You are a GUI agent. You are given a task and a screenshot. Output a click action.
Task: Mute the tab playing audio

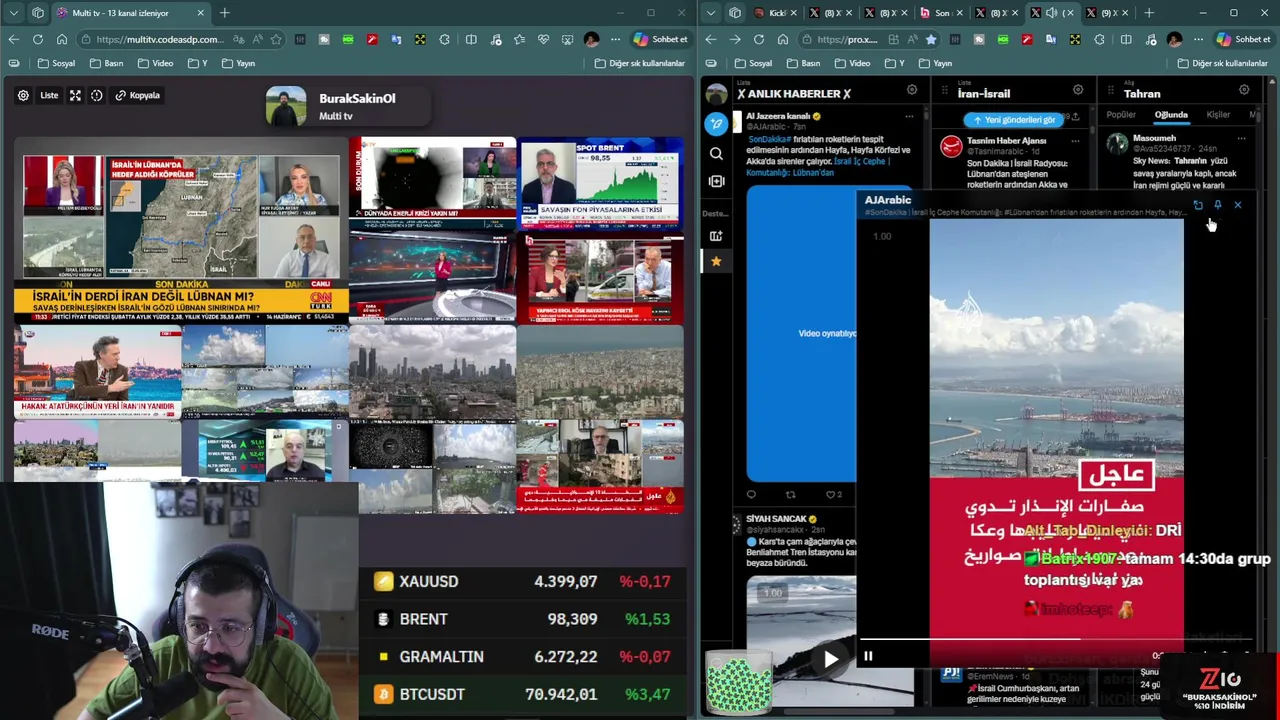coord(1051,13)
